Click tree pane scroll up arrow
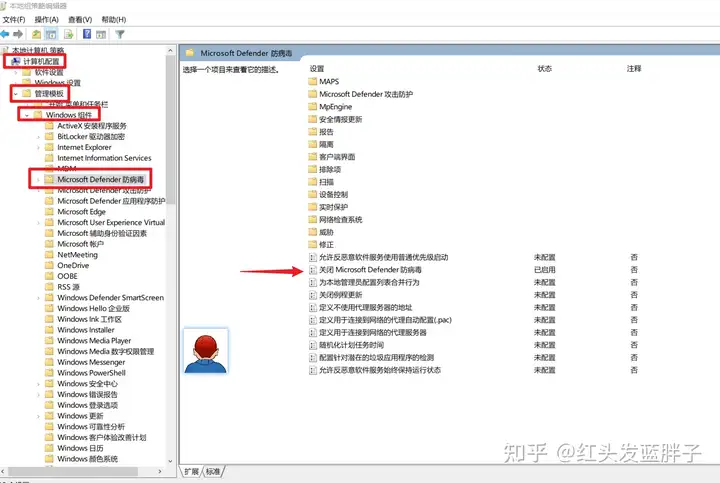This screenshot has height=483, width=720. click(x=170, y=50)
